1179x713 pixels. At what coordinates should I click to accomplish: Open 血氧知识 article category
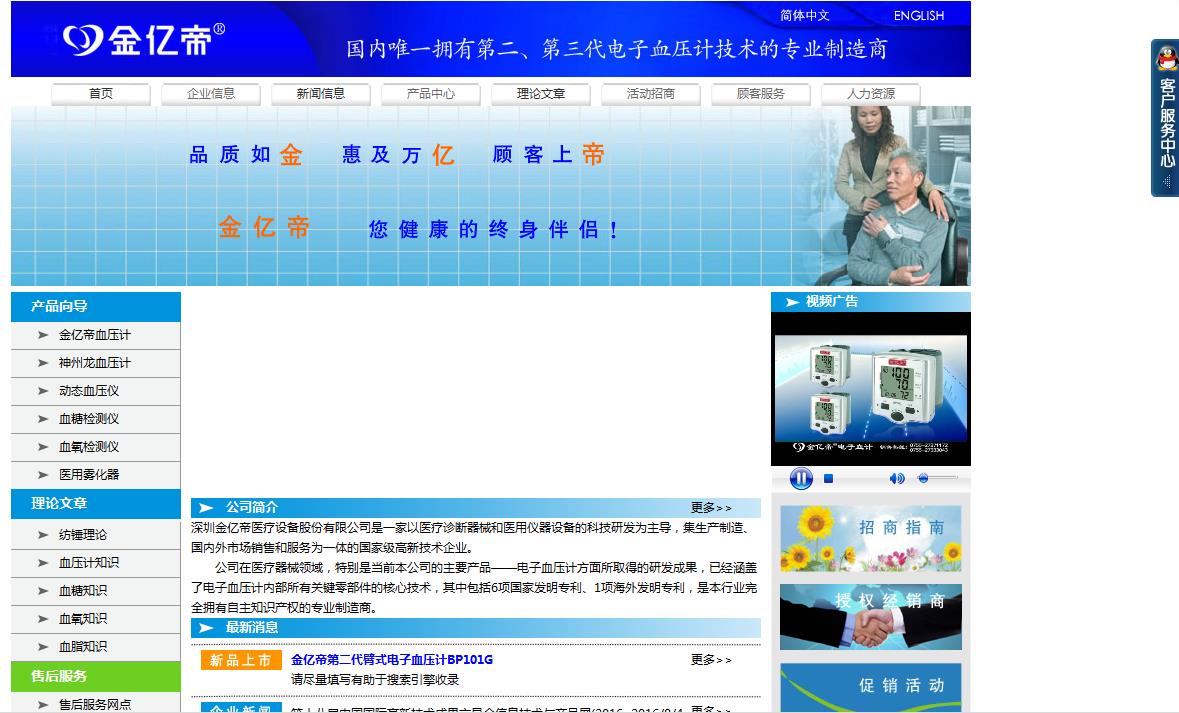pos(83,618)
